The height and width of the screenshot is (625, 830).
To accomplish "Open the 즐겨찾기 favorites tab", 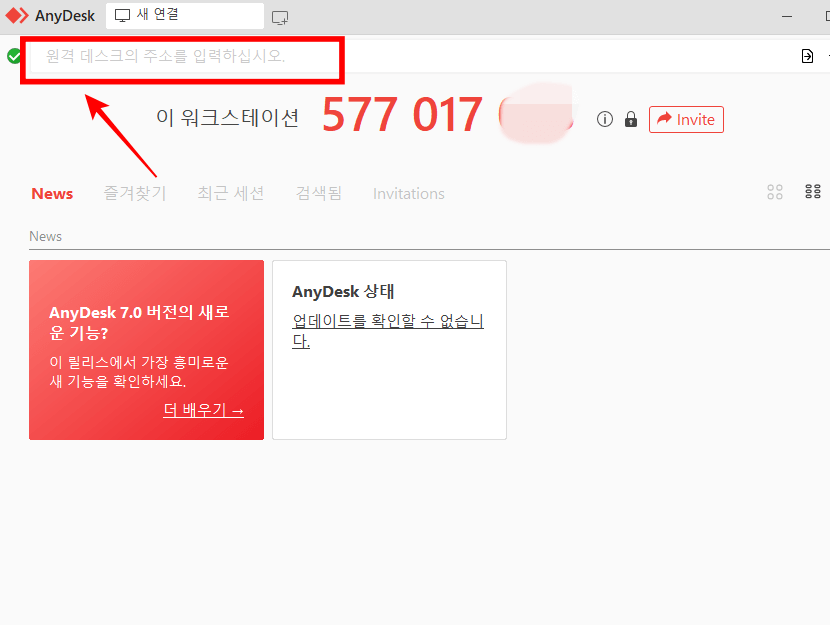I will tap(134, 193).
